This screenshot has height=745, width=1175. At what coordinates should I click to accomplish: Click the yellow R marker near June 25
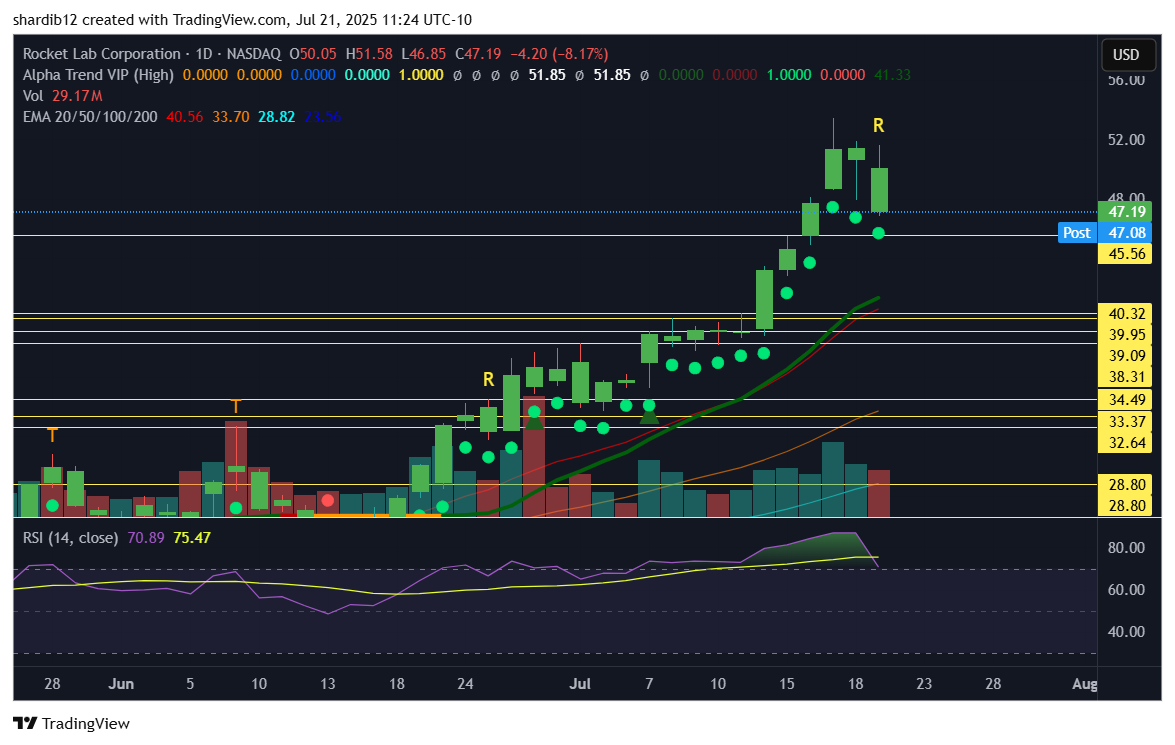coord(489,379)
